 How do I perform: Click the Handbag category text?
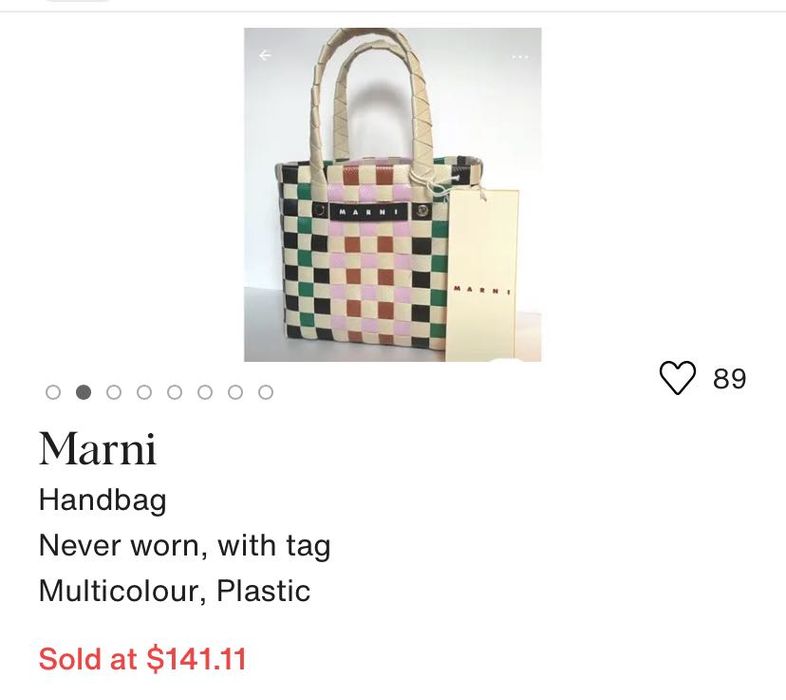click(102, 500)
